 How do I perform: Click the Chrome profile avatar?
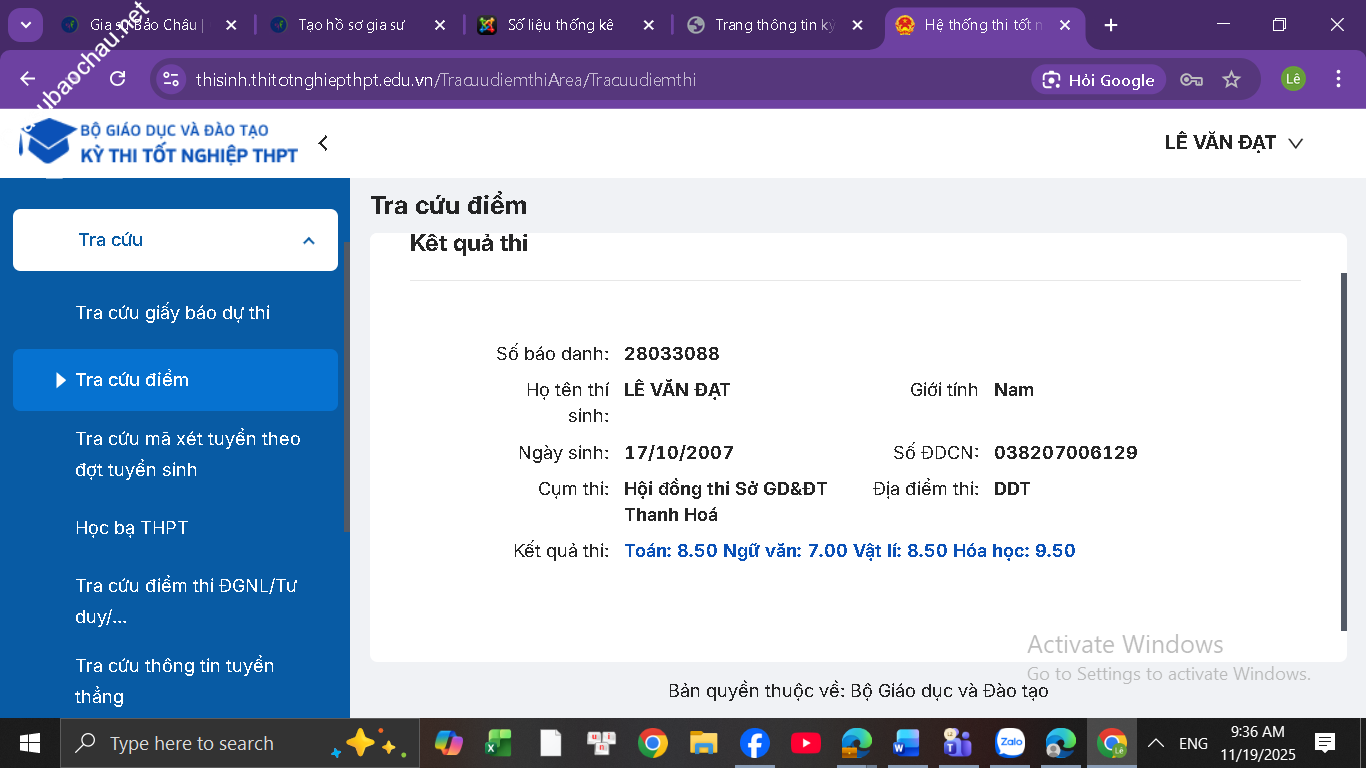[x=1293, y=79]
